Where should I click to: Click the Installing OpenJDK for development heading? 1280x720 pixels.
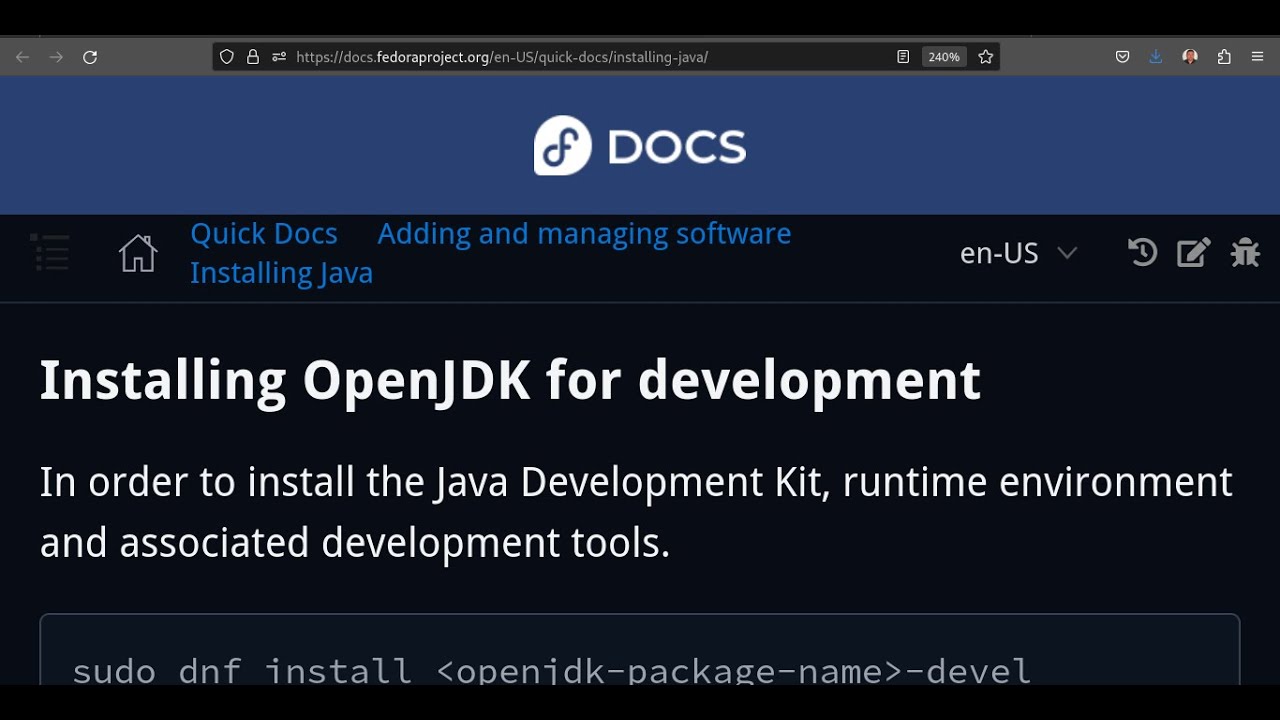[x=510, y=381]
